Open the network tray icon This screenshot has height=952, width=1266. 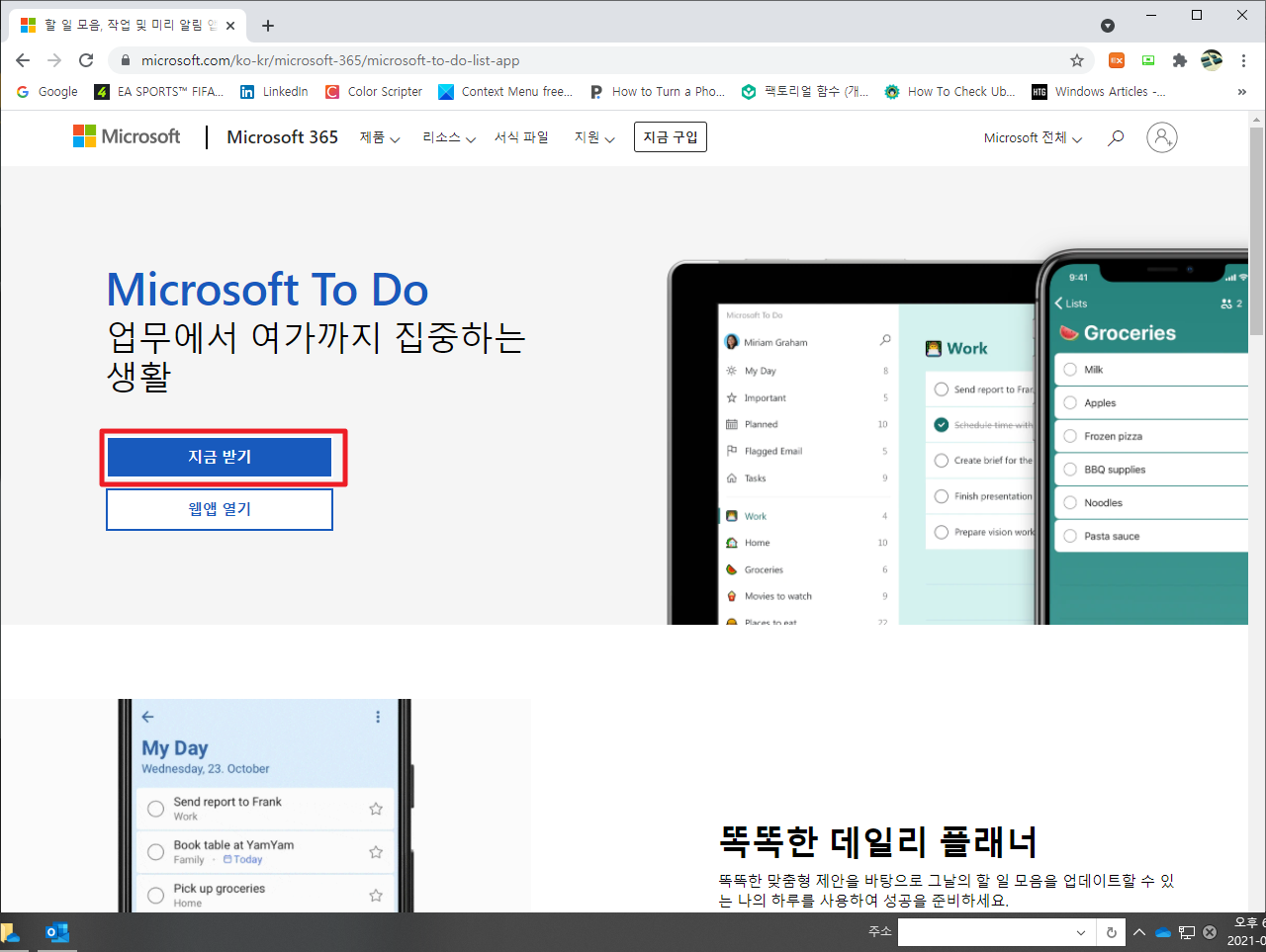[1187, 932]
